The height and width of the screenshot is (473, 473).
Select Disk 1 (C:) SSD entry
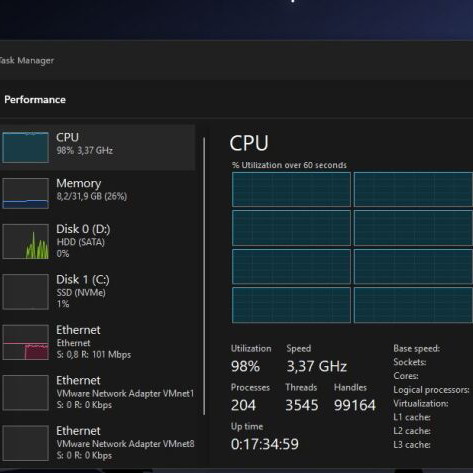pos(97,292)
